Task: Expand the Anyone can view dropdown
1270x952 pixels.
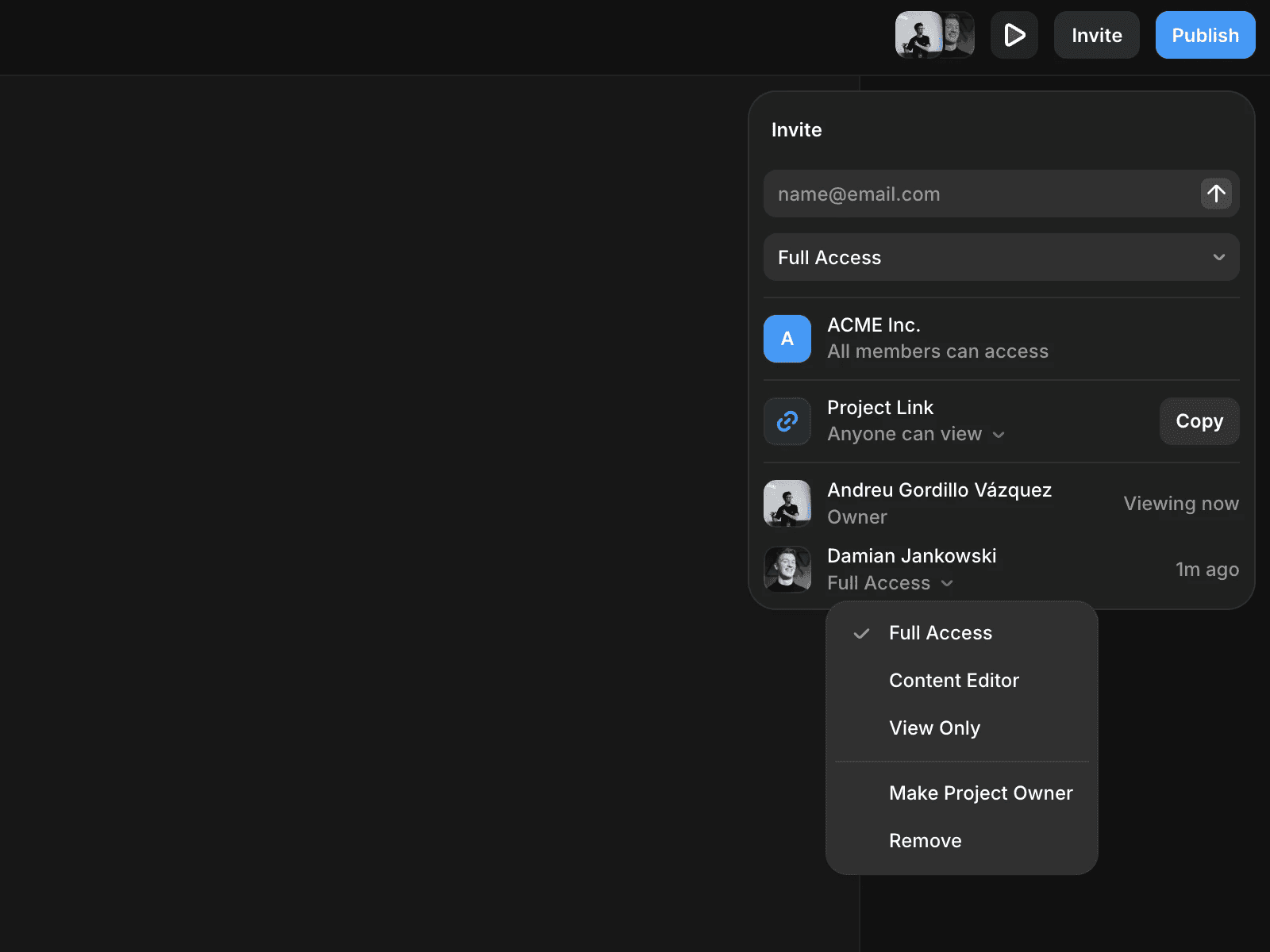Action: point(916,434)
